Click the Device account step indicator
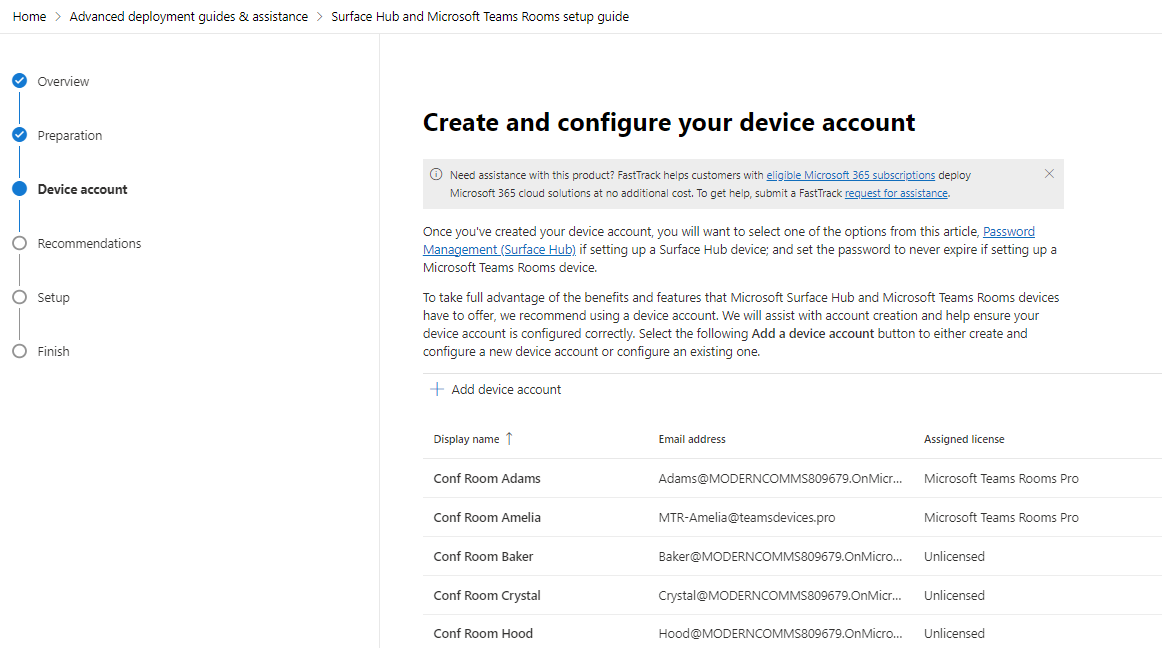 click(x=19, y=189)
